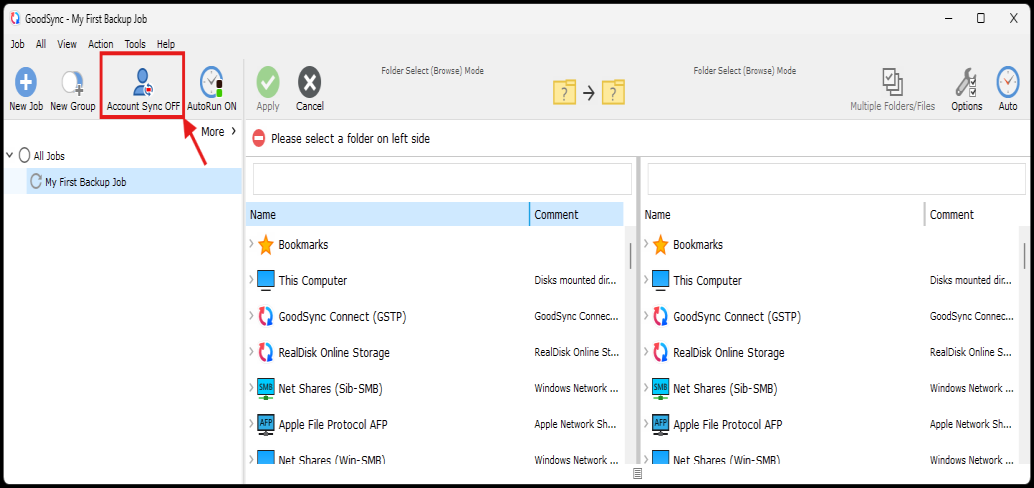This screenshot has width=1034, height=488.
Task: Collapse the All Jobs tree node
Action: 10,156
